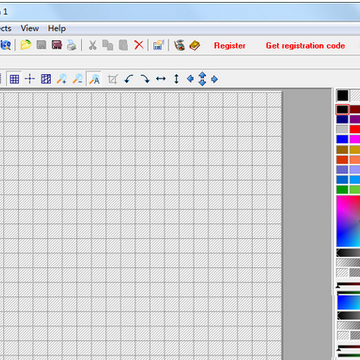The image size is (360, 360).
Task: Open an icon file with folder icon
Action: (x=26, y=45)
